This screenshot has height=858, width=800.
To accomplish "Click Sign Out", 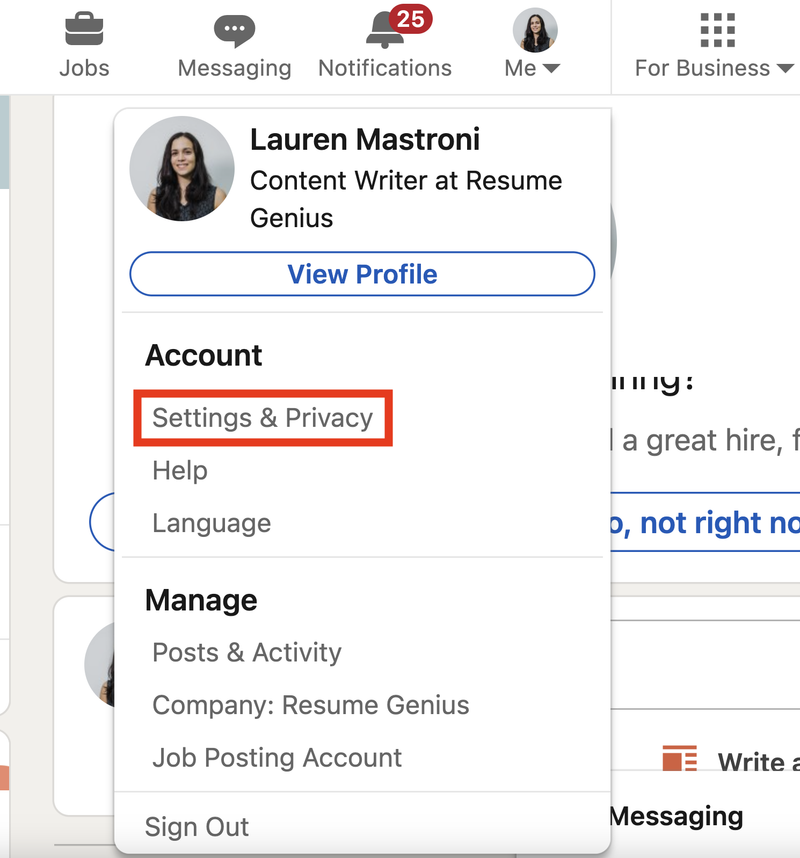I will coord(197,827).
